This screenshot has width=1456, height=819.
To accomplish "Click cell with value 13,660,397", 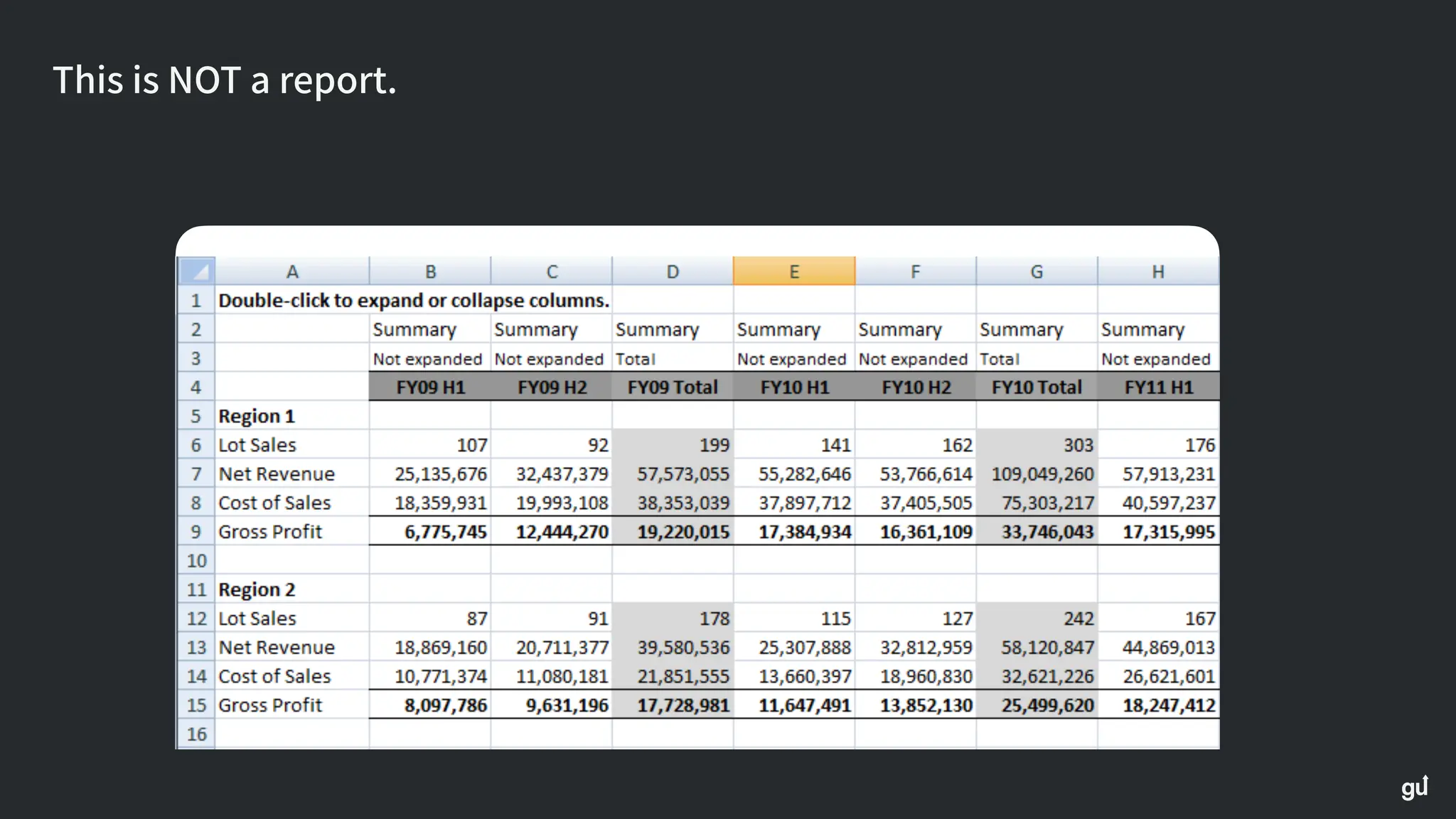I will [x=794, y=676].
